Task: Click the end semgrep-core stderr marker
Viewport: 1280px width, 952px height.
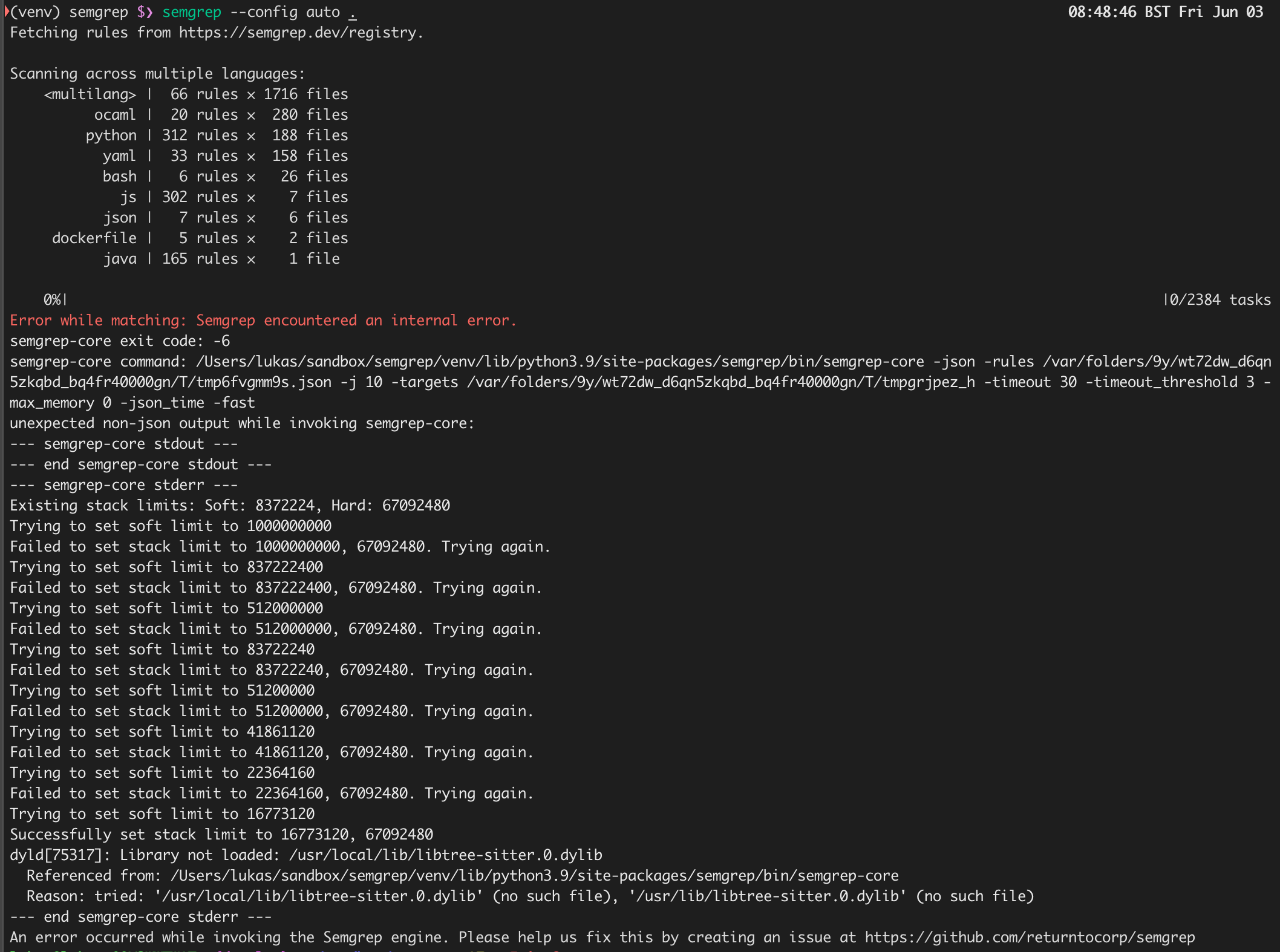Action: [x=140, y=916]
